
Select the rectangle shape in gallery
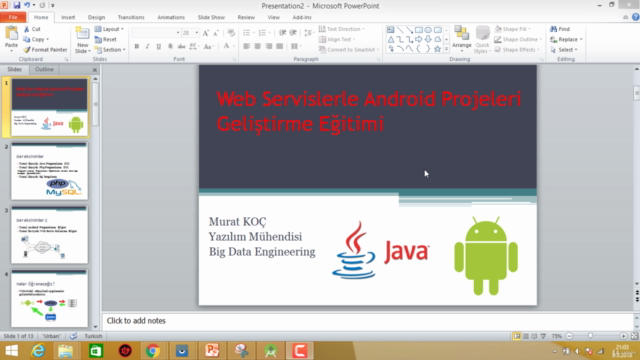point(418,30)
